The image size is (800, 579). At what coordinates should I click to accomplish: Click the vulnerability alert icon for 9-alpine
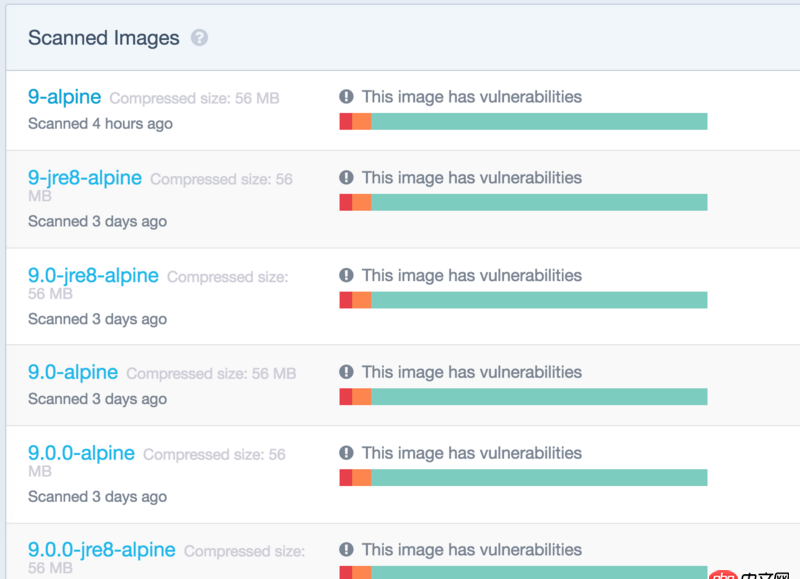tap(345, 96)
